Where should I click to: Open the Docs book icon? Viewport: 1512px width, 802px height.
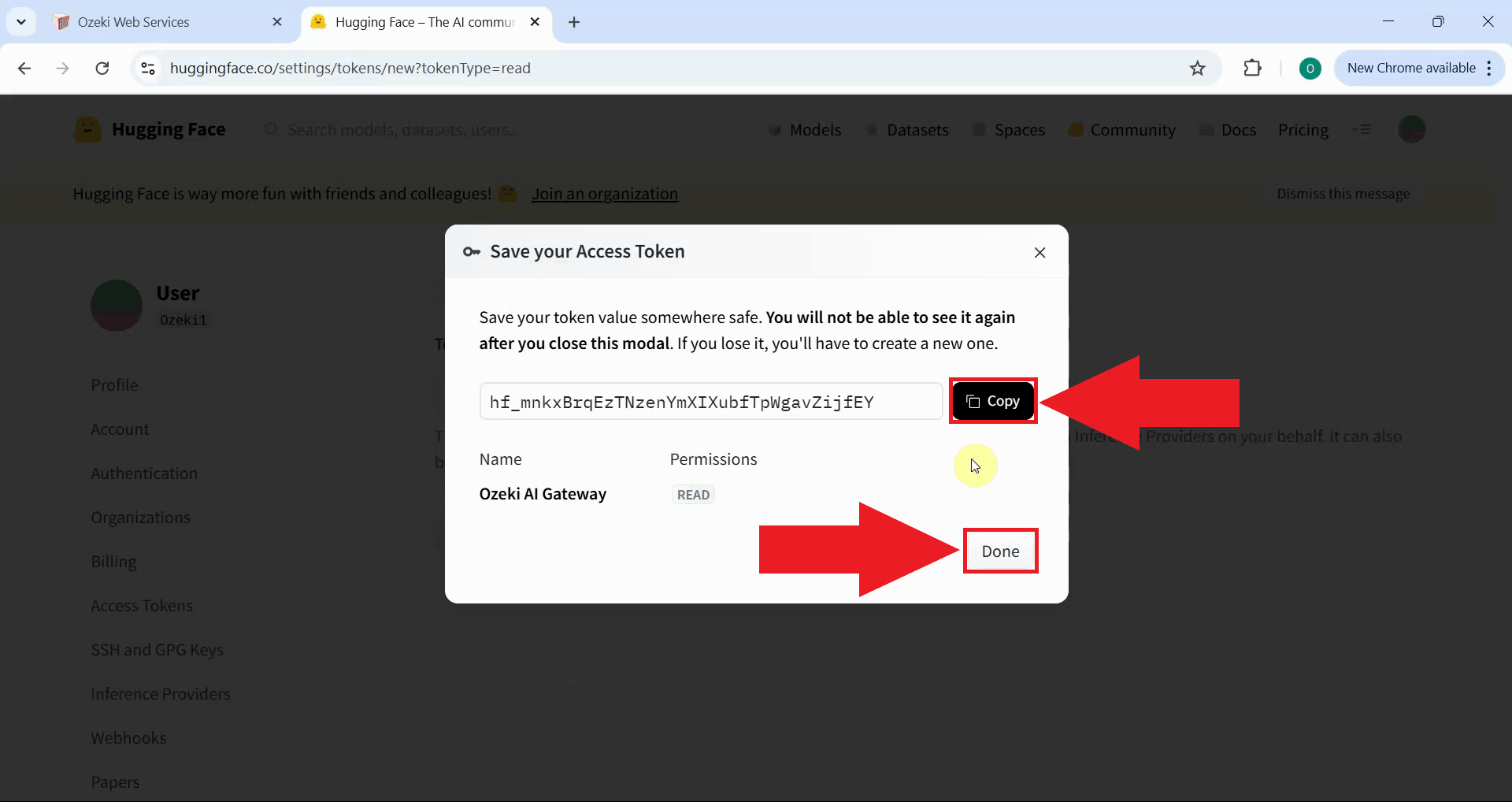(x=1209, y=129)
